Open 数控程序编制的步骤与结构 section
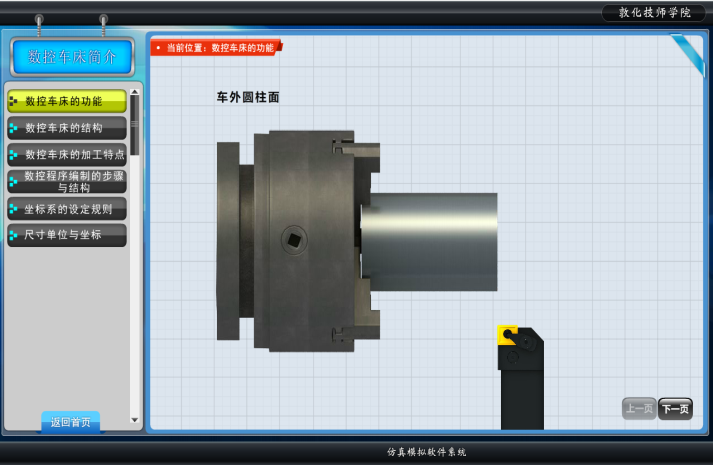 pos(67,181)
